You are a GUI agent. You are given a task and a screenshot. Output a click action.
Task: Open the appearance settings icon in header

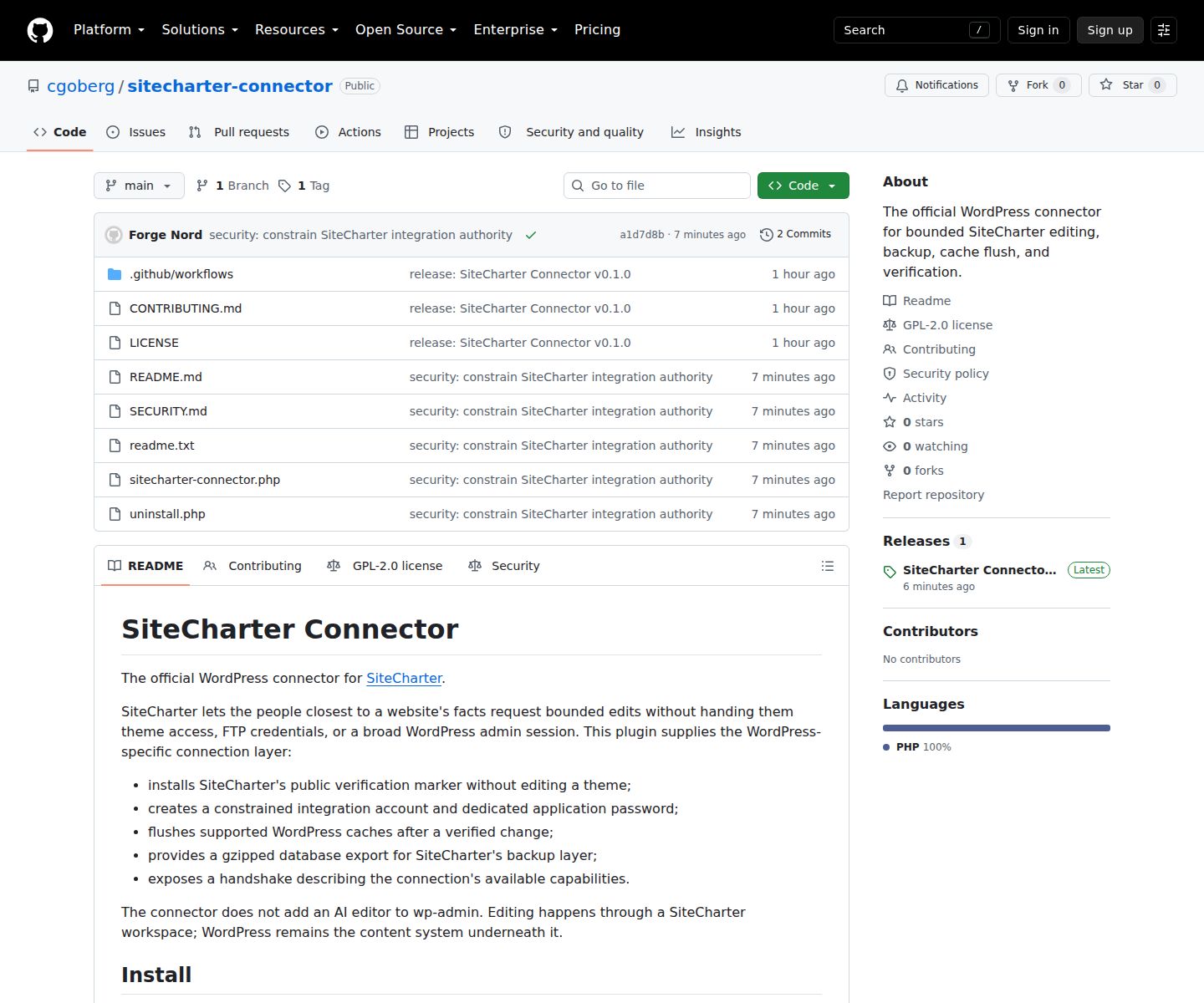click(1164, 30)
